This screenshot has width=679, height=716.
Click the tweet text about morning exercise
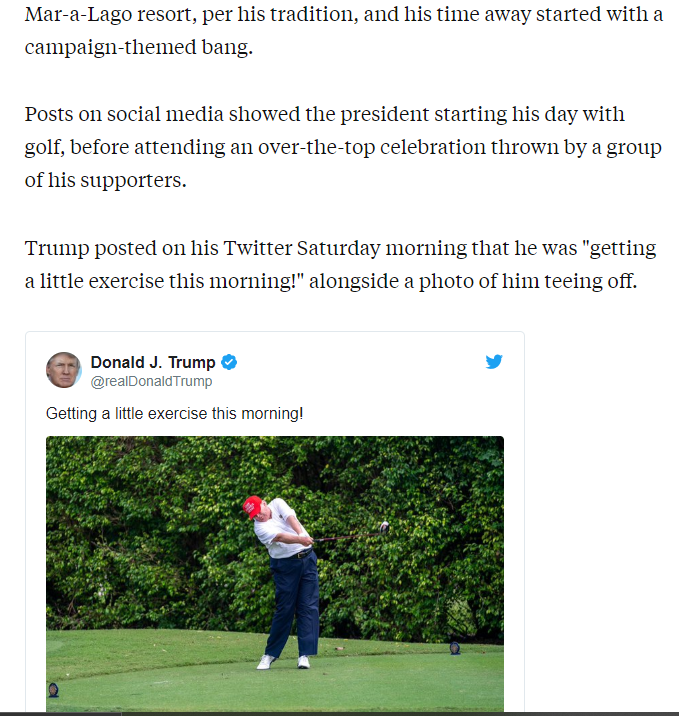(174, 413)
